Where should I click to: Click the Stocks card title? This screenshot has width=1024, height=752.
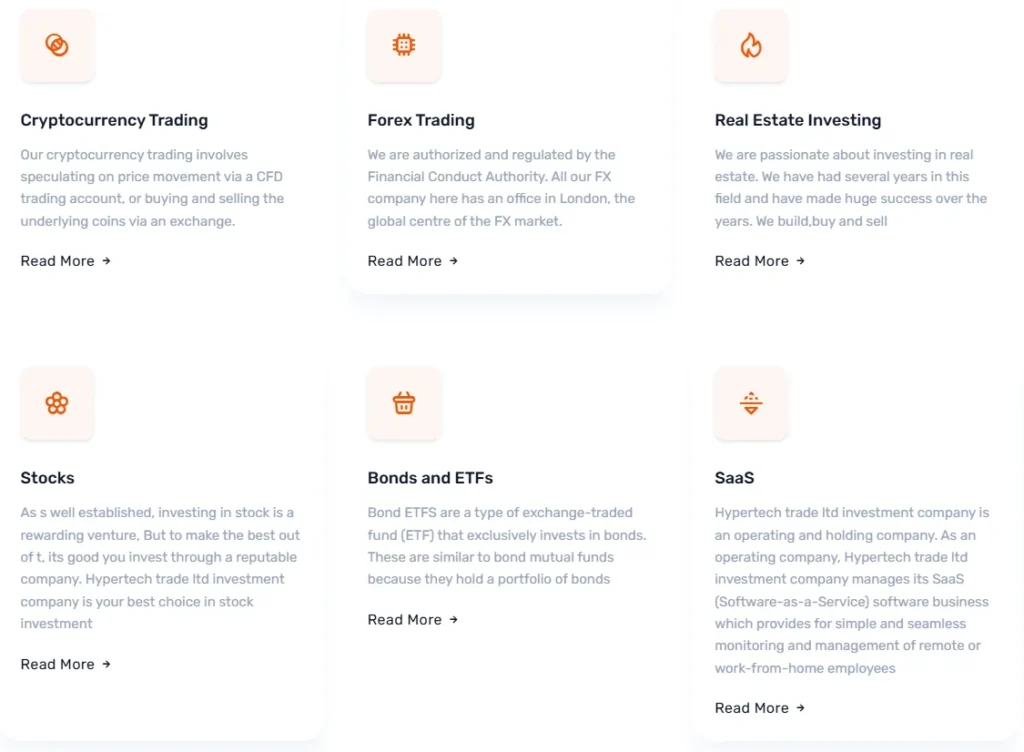47,478
